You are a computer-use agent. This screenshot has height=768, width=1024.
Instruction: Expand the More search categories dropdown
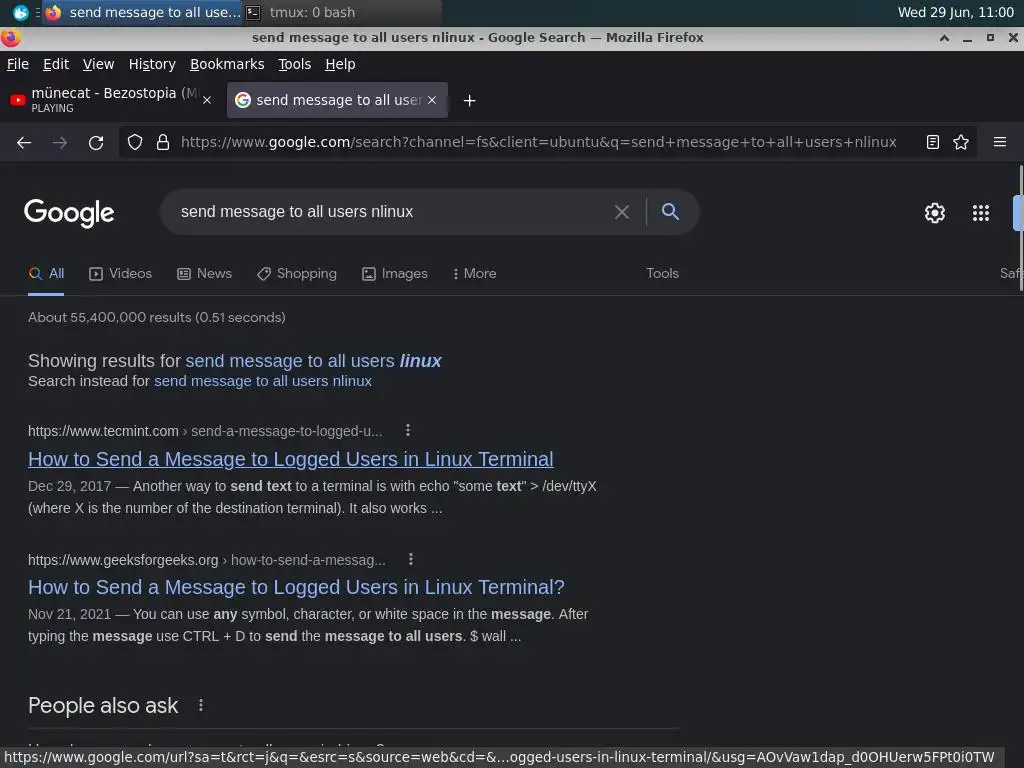(474, 274)
